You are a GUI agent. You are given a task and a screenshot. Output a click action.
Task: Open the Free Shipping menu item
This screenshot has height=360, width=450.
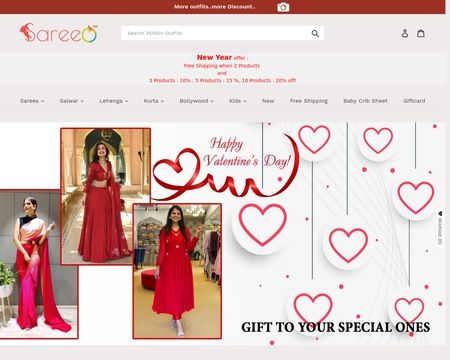point(309,101)
